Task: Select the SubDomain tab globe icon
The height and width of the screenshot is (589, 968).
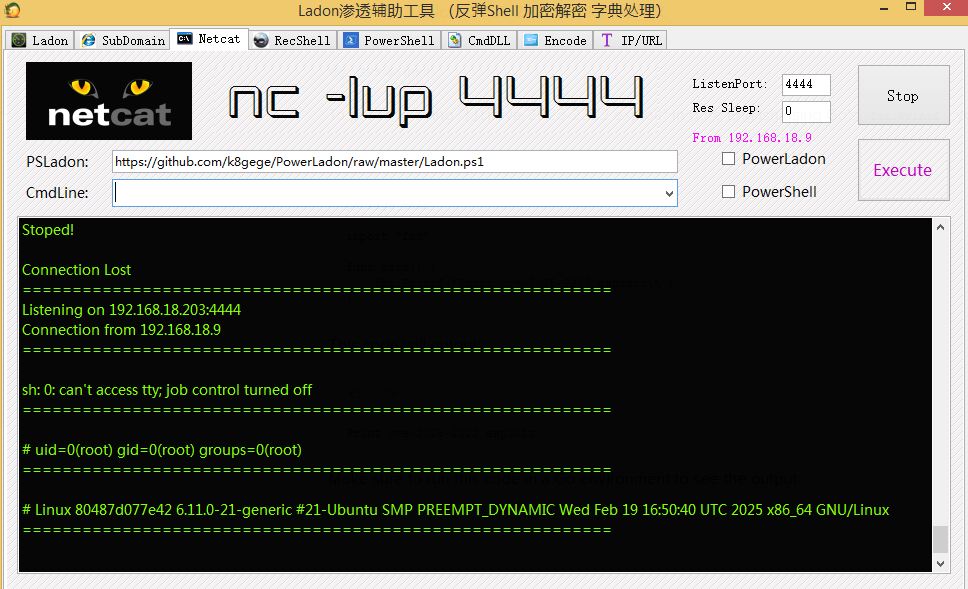Action: pos(88,40)
